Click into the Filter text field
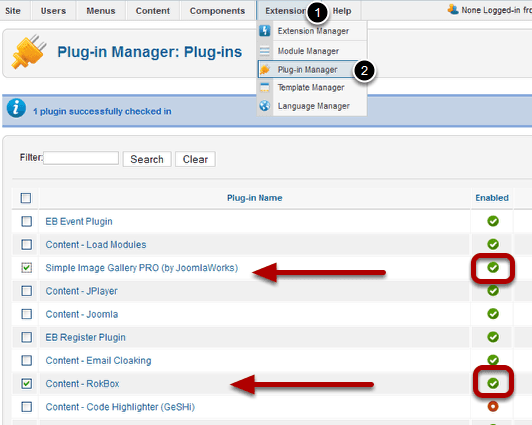This screenshot has width=532, height=425. 81,158
